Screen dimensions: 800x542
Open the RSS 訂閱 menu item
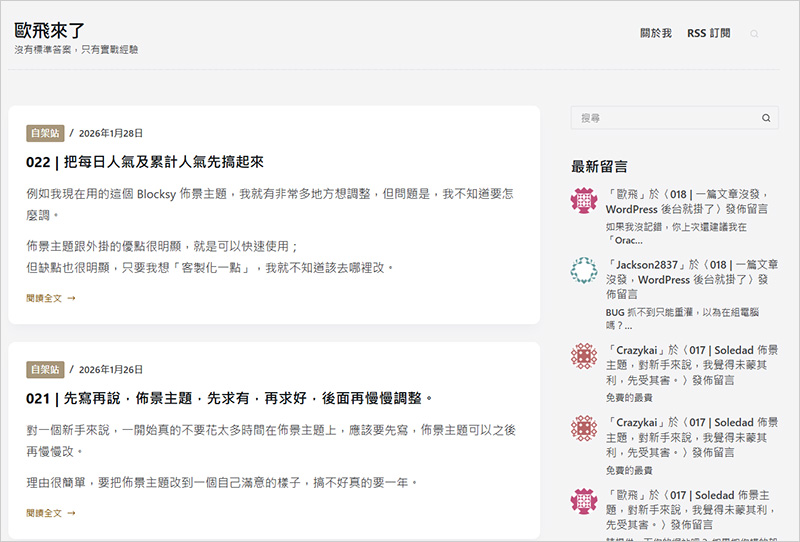click(708, 34)
